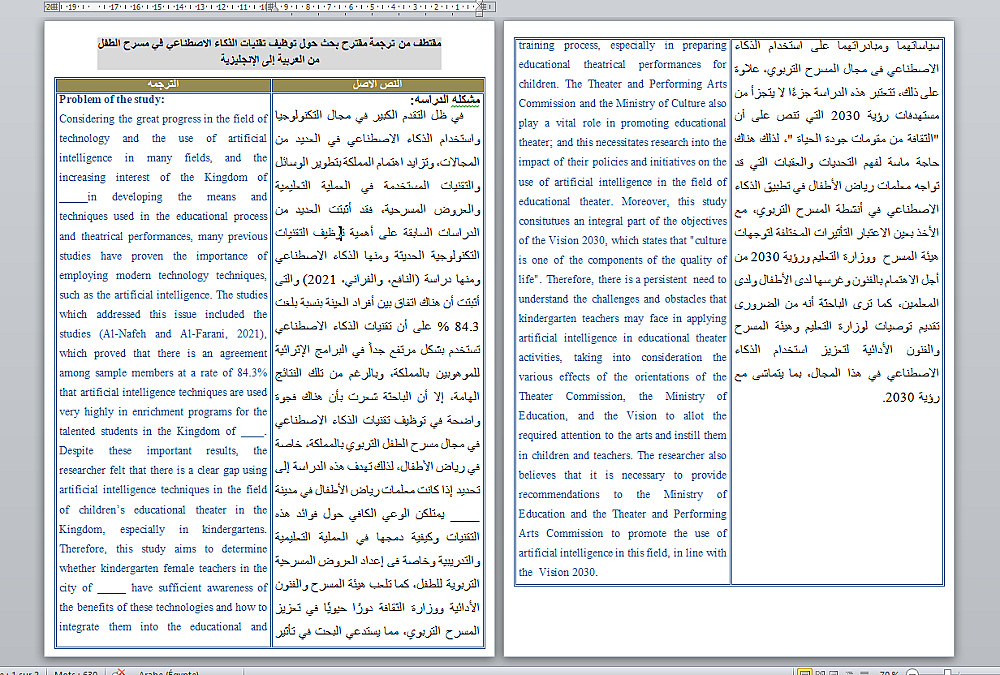
Task: Click the blank after 'city of'
Action: tap(112, 590)
